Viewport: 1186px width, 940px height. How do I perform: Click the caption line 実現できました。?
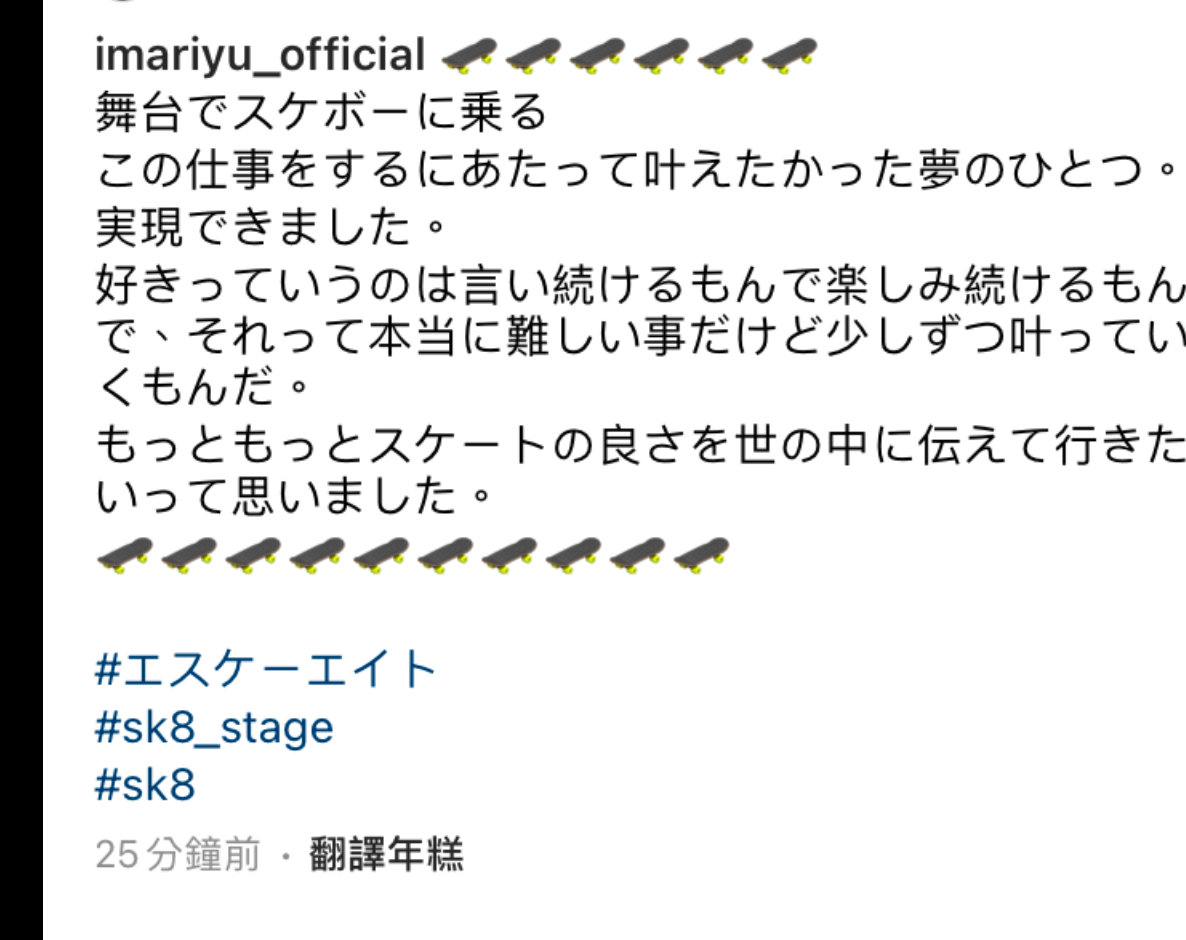[271, 226]
